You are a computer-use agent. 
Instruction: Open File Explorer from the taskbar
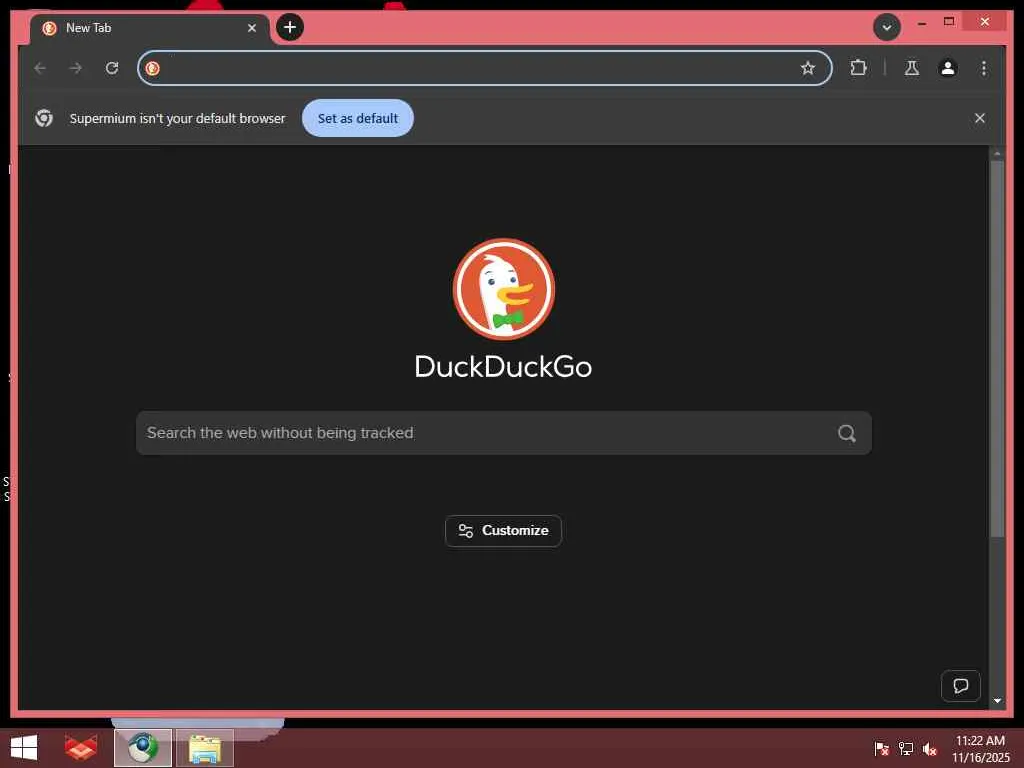point(205,748)
